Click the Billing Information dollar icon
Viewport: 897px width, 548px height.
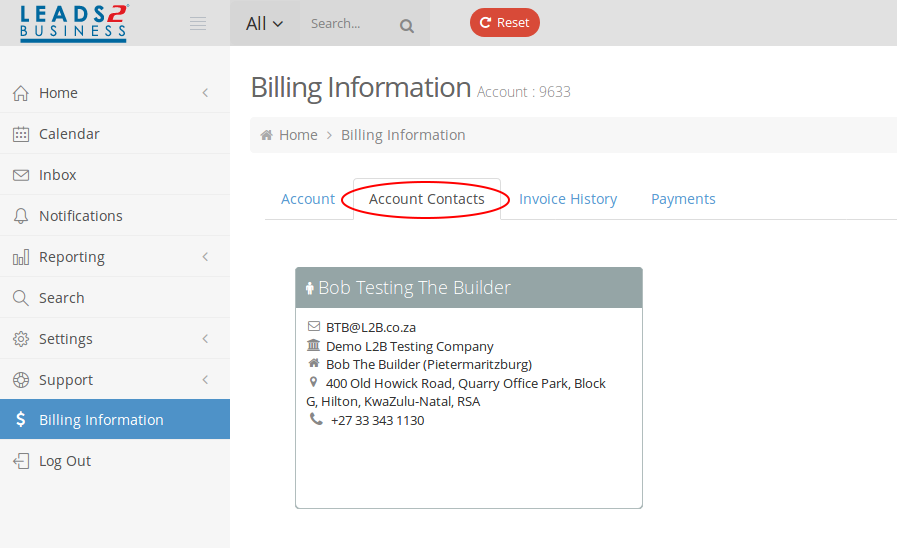[21, 419]
